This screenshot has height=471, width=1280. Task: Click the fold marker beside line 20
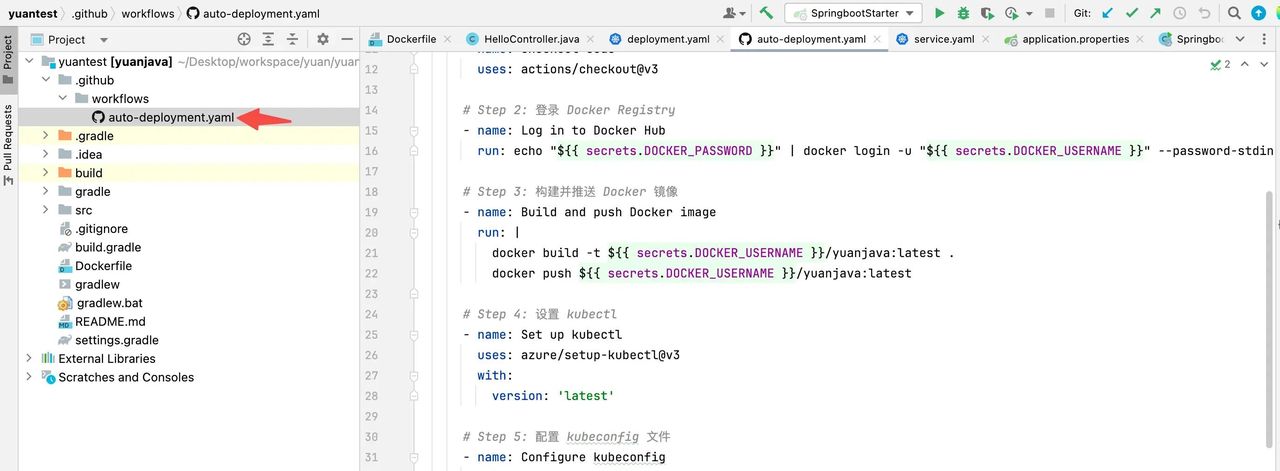point(413,232)
